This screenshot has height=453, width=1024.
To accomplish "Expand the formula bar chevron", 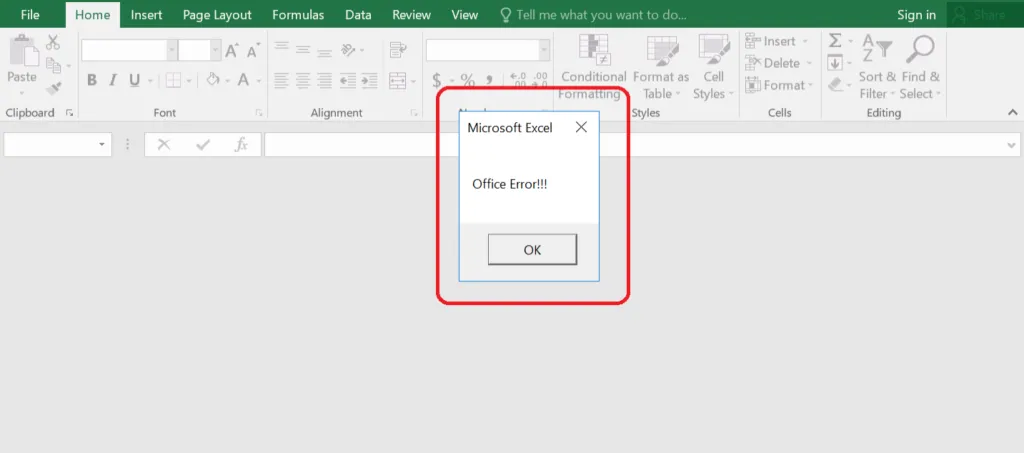I will click(x=1012, y=145).
